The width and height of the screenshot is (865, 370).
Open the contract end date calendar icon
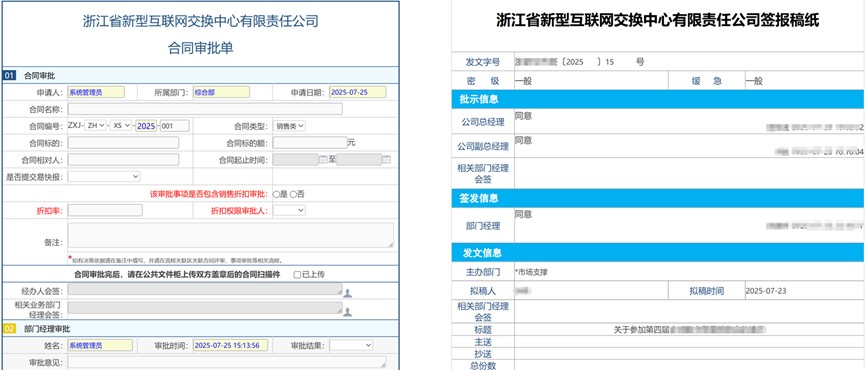tap(387, 160)
